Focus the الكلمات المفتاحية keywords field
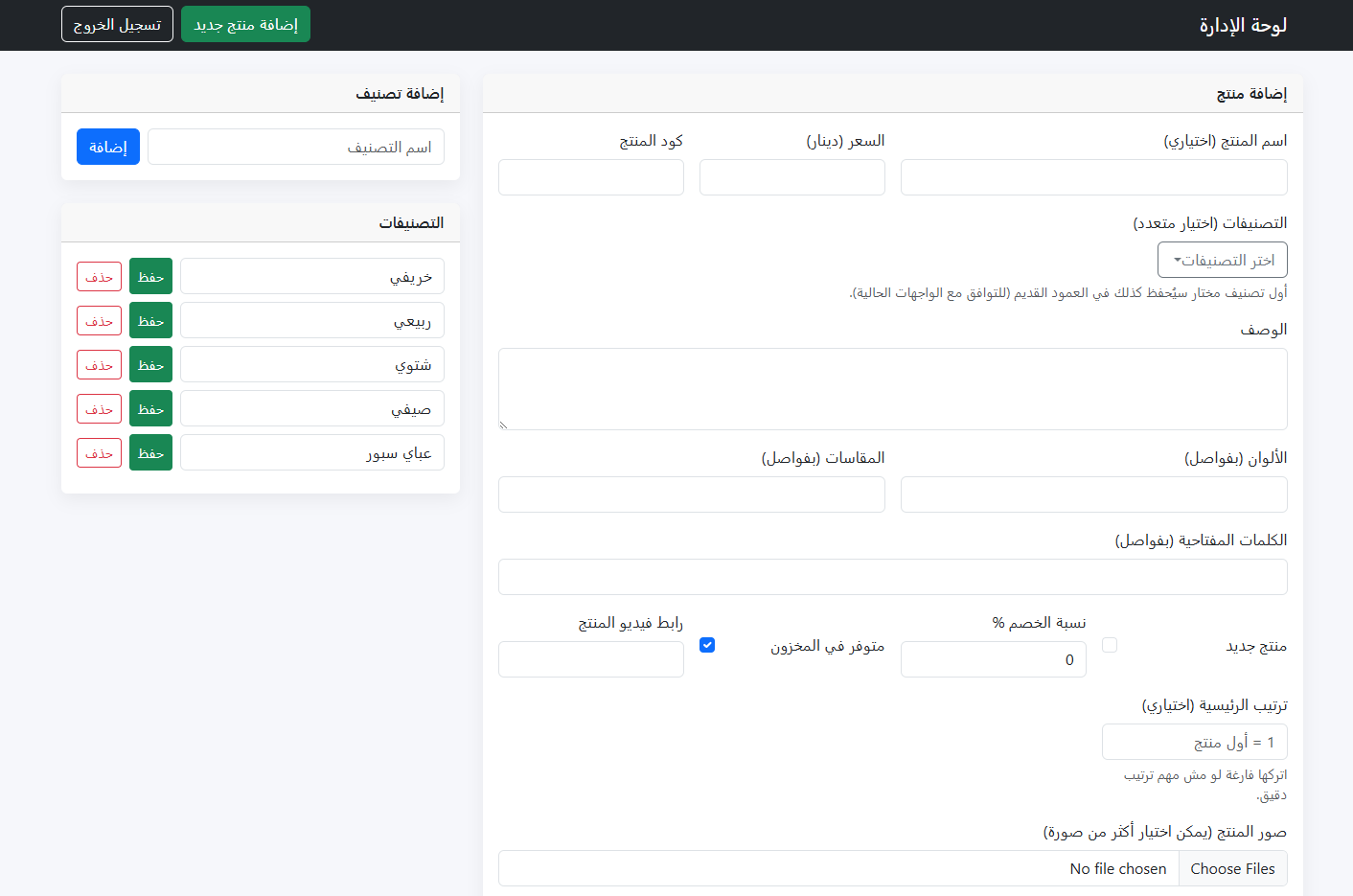The width and height of the screenshot is (1353, 896). click(x=892, y=577)
